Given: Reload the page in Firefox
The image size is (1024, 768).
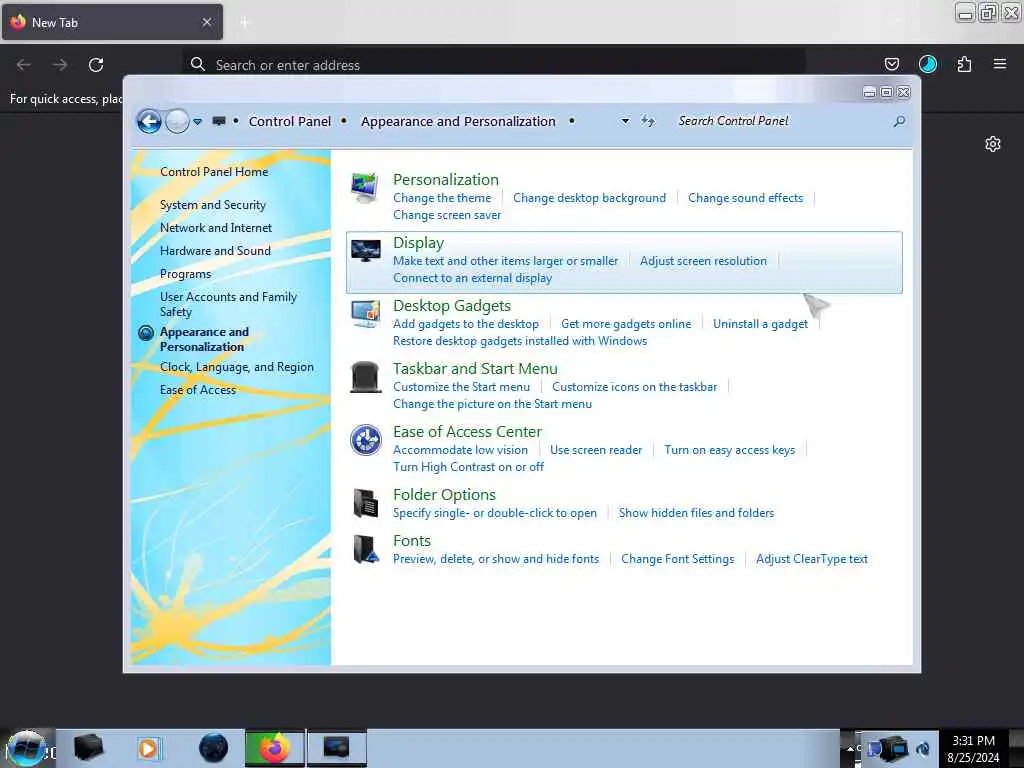Looking at the screenshot, I should [x=96, y=65].
